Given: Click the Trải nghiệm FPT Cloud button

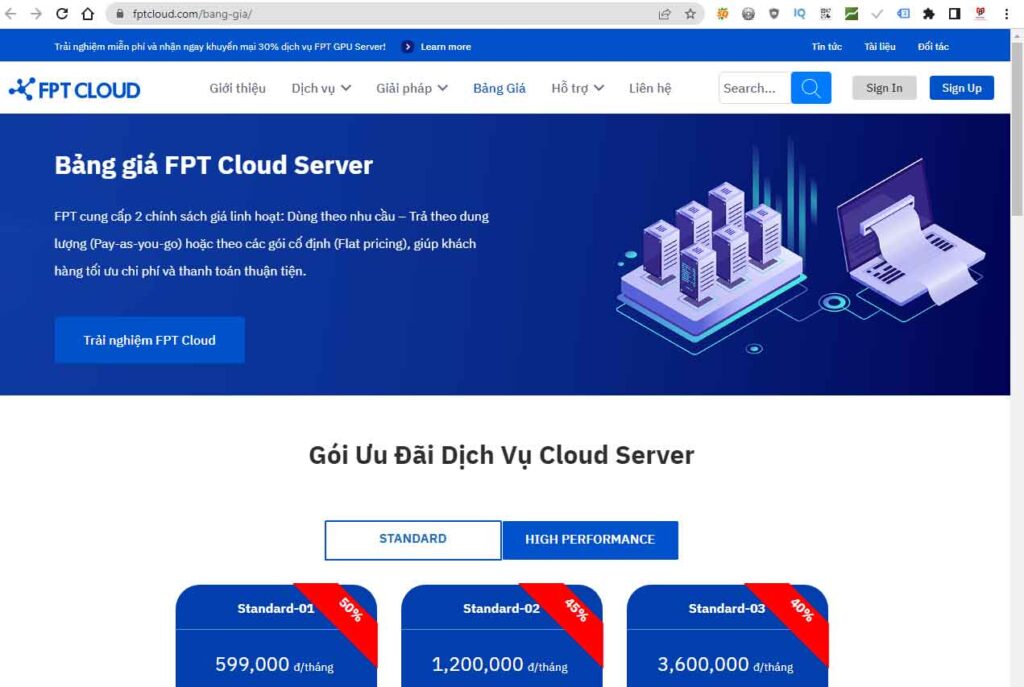Looking at the screenshot, I should 149,340.
